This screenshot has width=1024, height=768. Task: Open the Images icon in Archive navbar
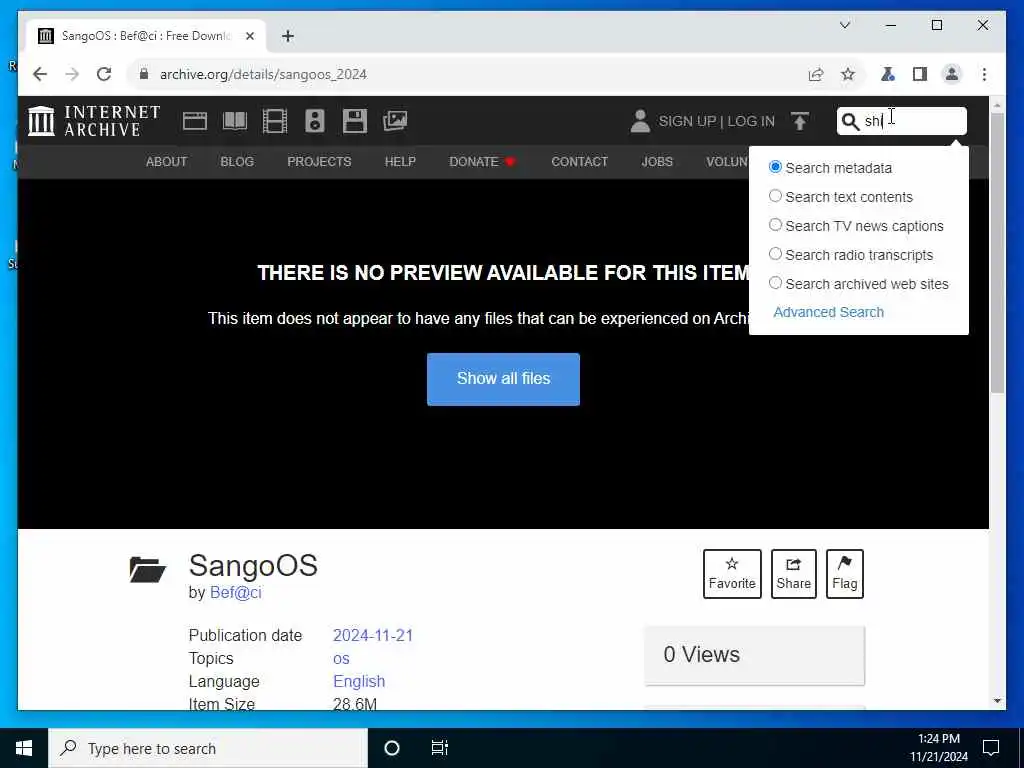tap(395, 121)
